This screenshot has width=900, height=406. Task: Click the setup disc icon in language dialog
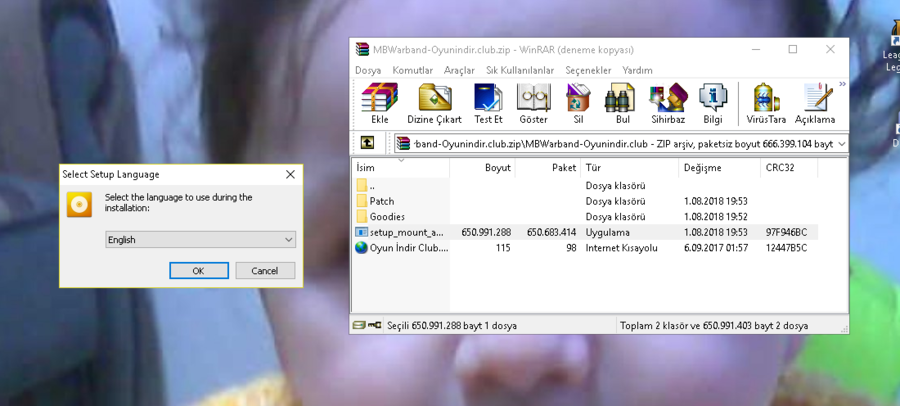point(79,204)
